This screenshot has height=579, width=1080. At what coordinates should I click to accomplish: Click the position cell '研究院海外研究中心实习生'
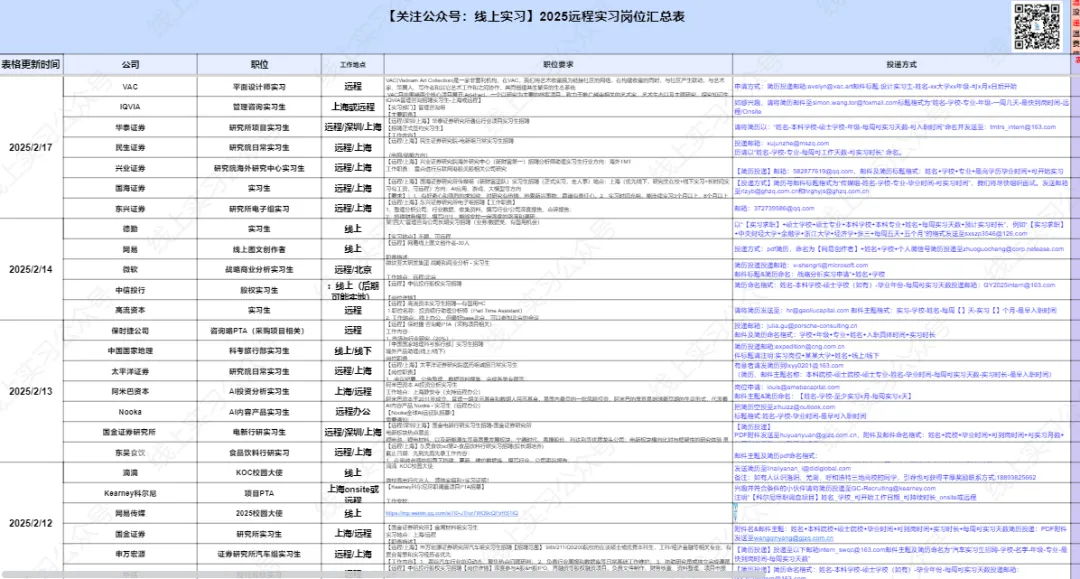pos(259,168)
